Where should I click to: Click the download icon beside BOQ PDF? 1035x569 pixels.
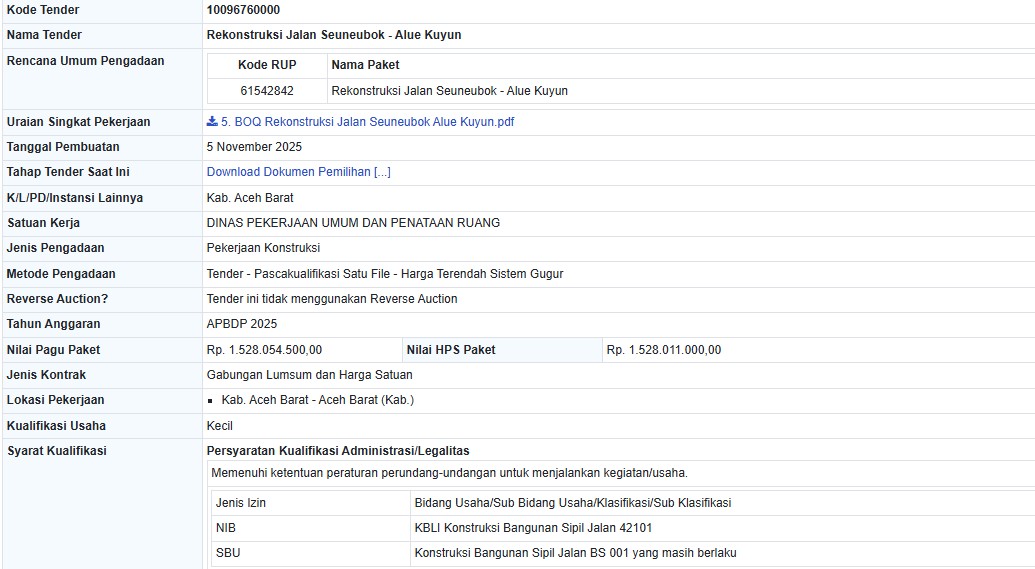[x=212, y=122]
